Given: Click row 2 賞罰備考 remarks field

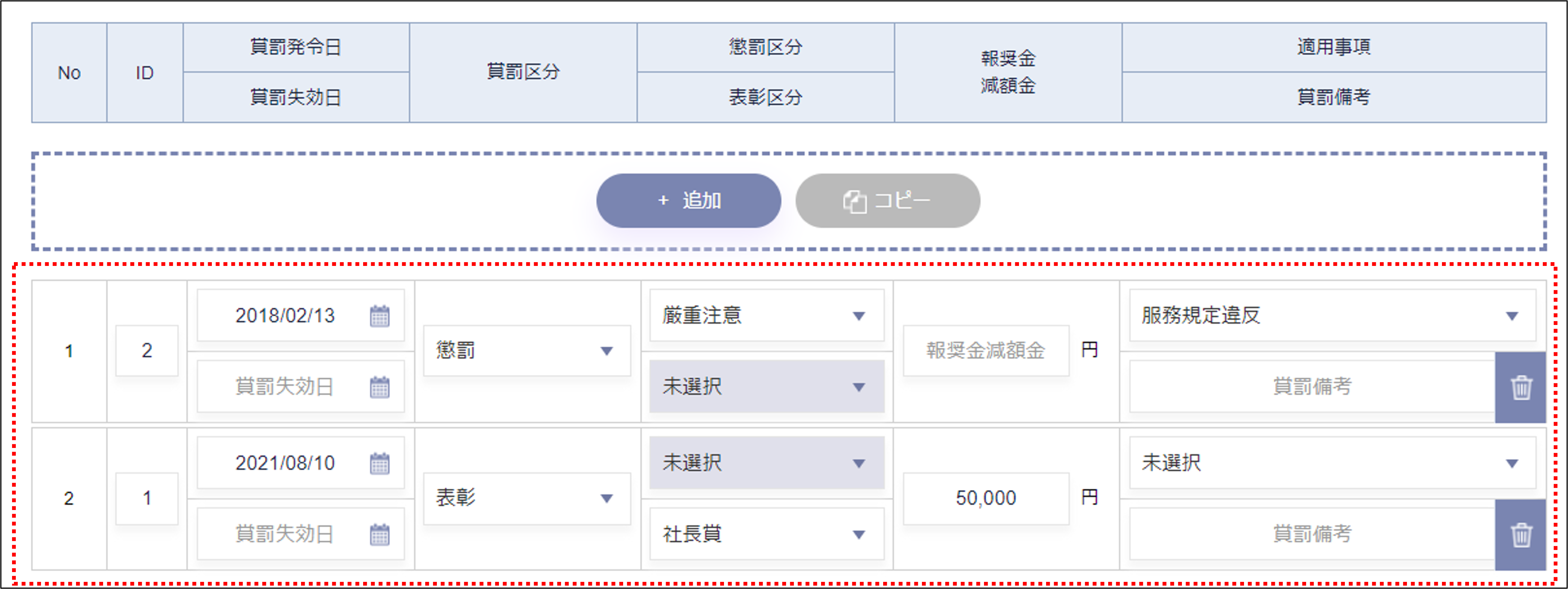Looking at the screenshot, I should pos(1312,534).
